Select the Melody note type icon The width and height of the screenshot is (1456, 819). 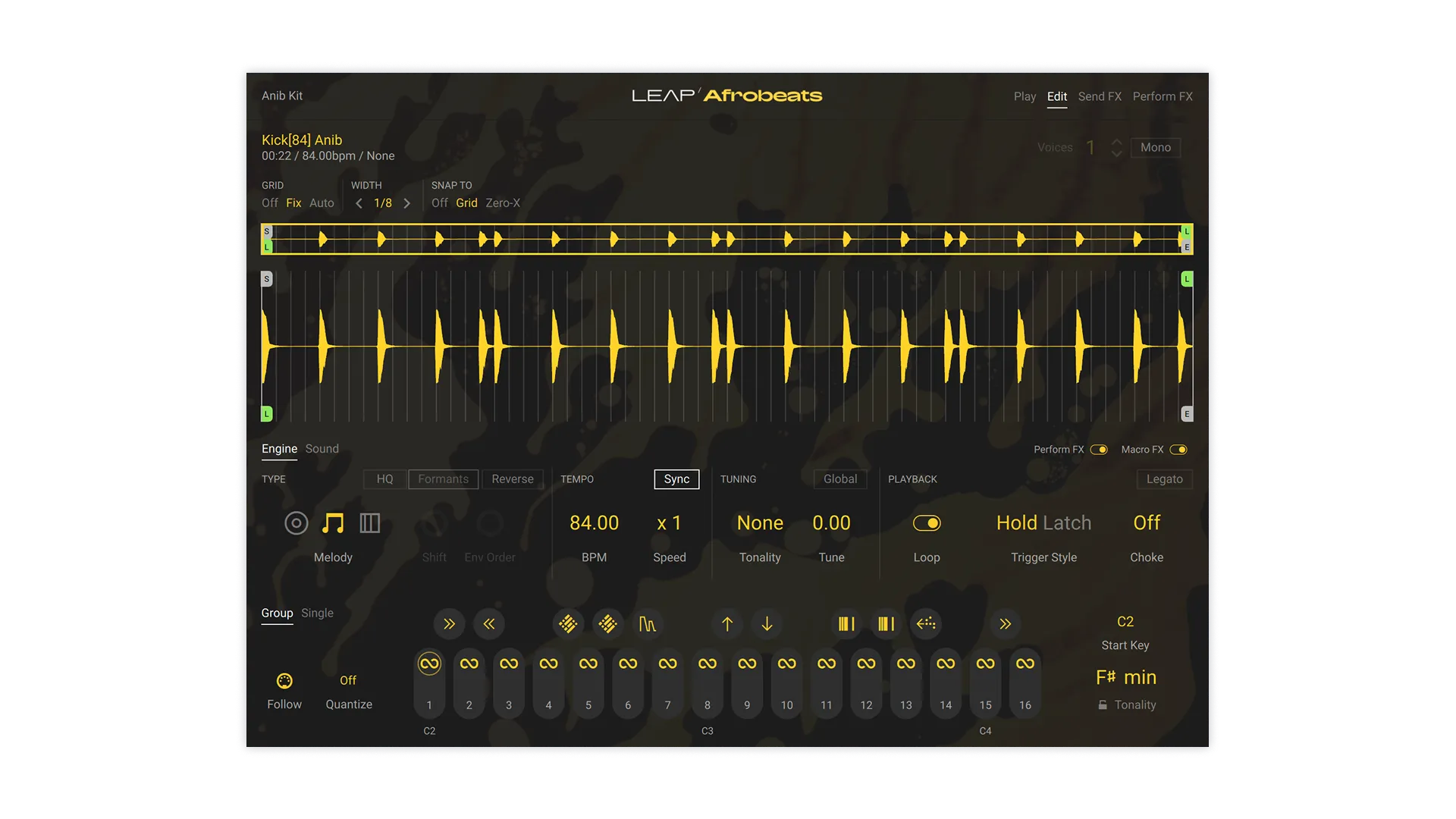pos(334,523)
